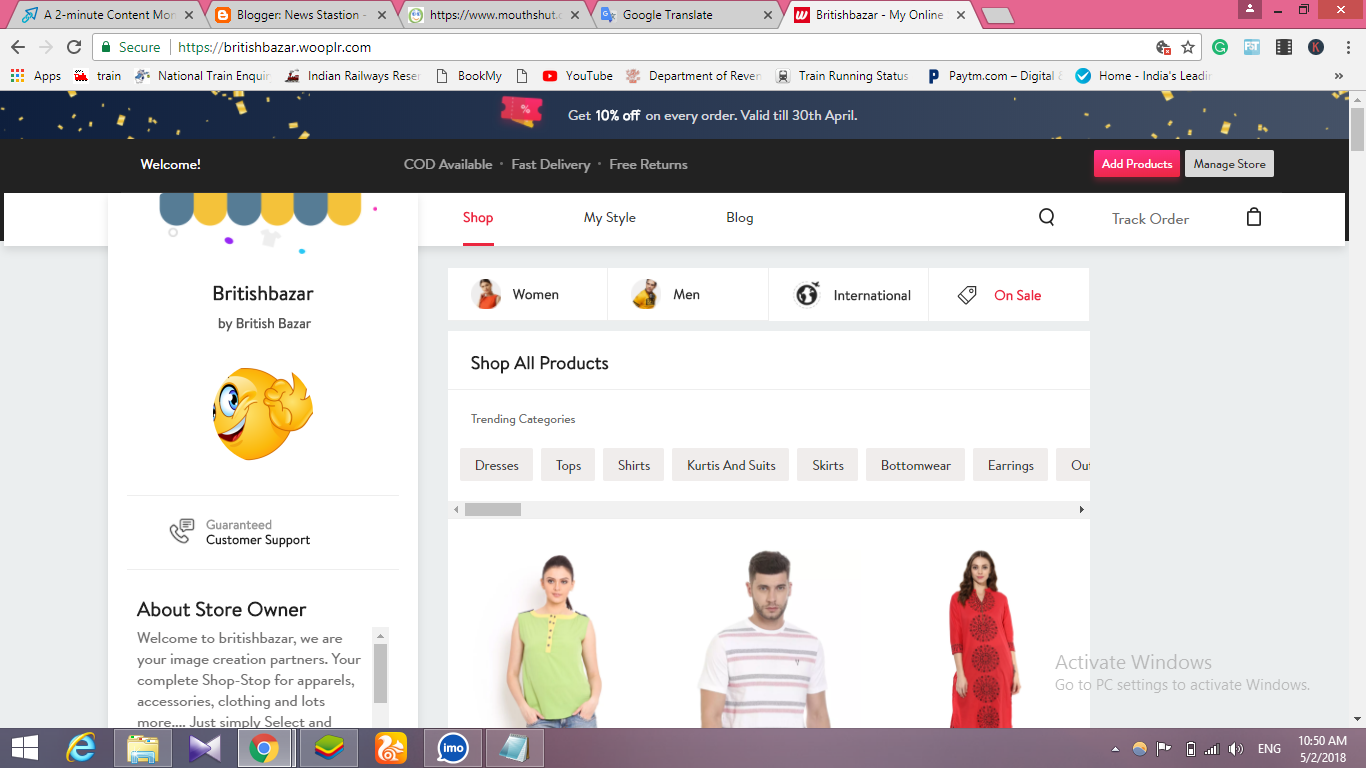Switch to the Google Translate browser tab
This screenshot has width=1366, height=768.
(686, 15)
